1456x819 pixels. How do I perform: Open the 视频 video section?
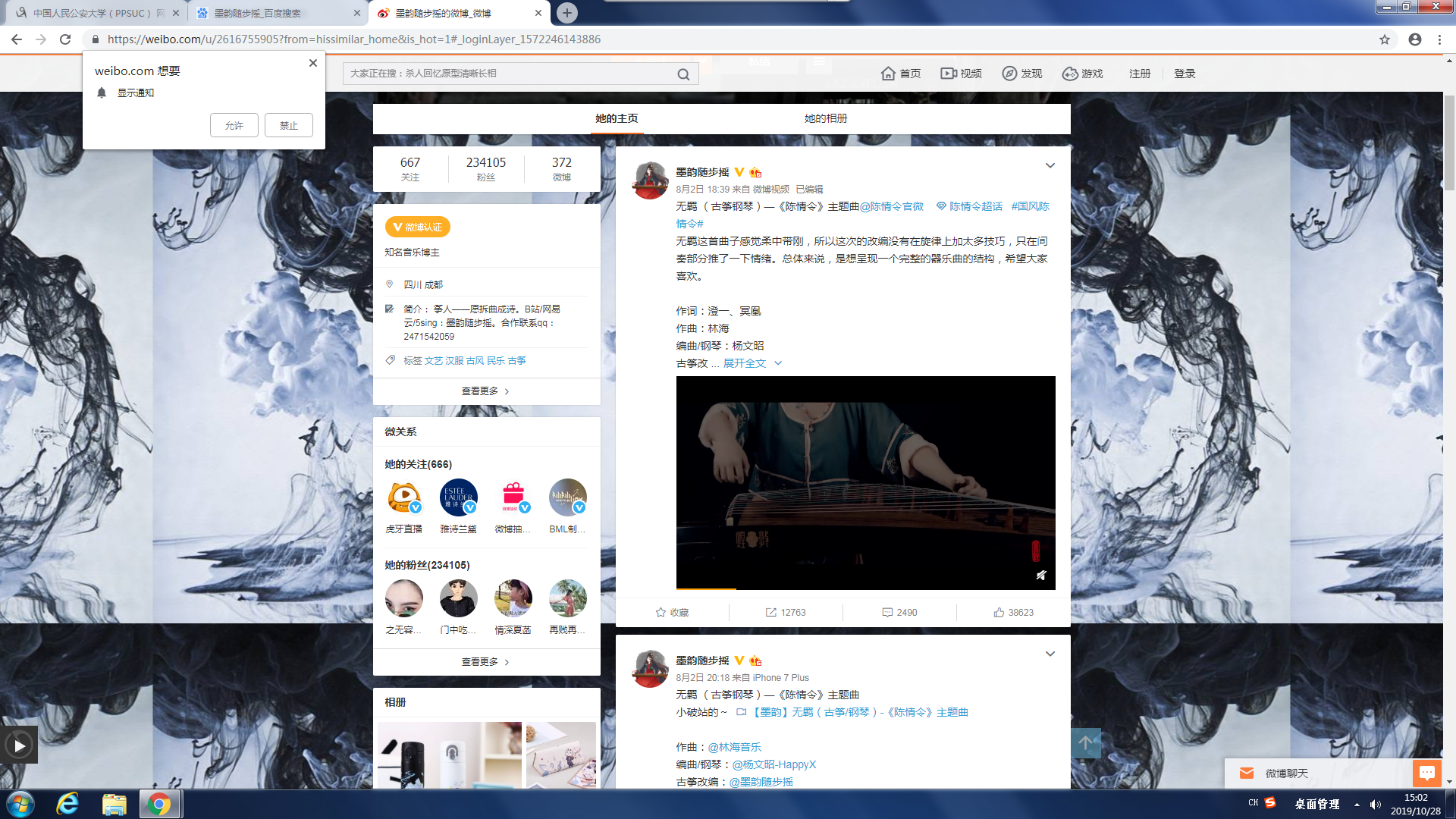point(961,74)
